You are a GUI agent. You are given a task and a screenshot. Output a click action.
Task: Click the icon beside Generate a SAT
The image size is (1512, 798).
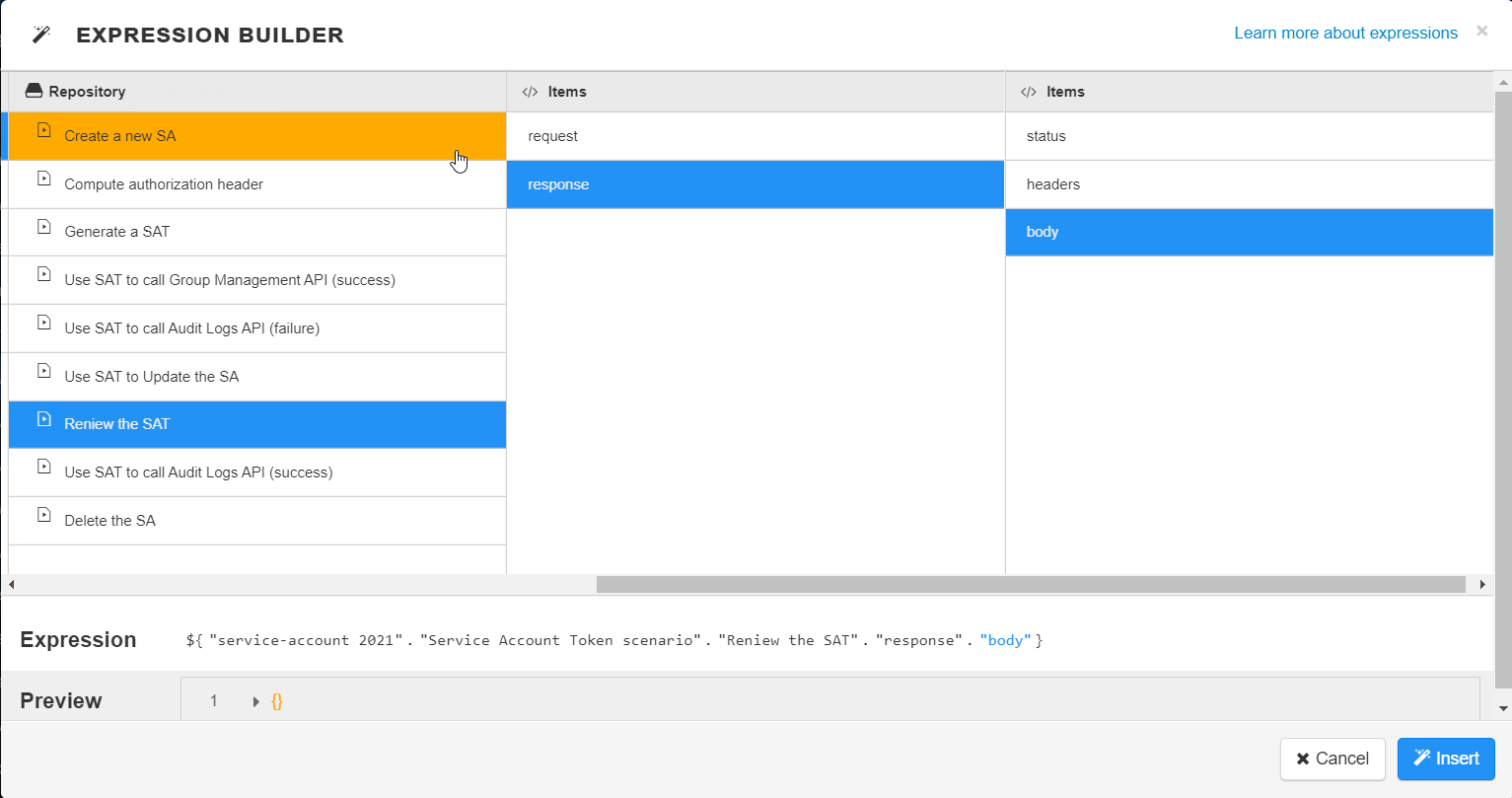tap(43, 226)
